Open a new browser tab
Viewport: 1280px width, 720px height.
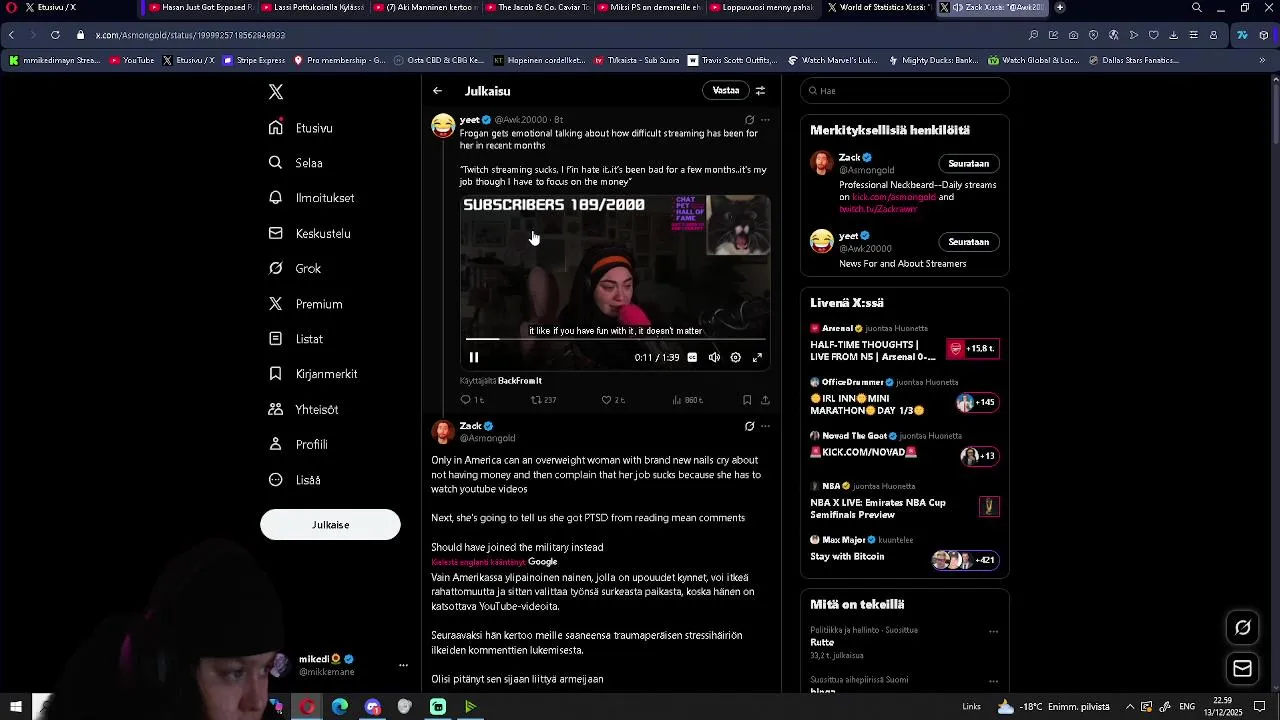click(x=1060, y=7)
